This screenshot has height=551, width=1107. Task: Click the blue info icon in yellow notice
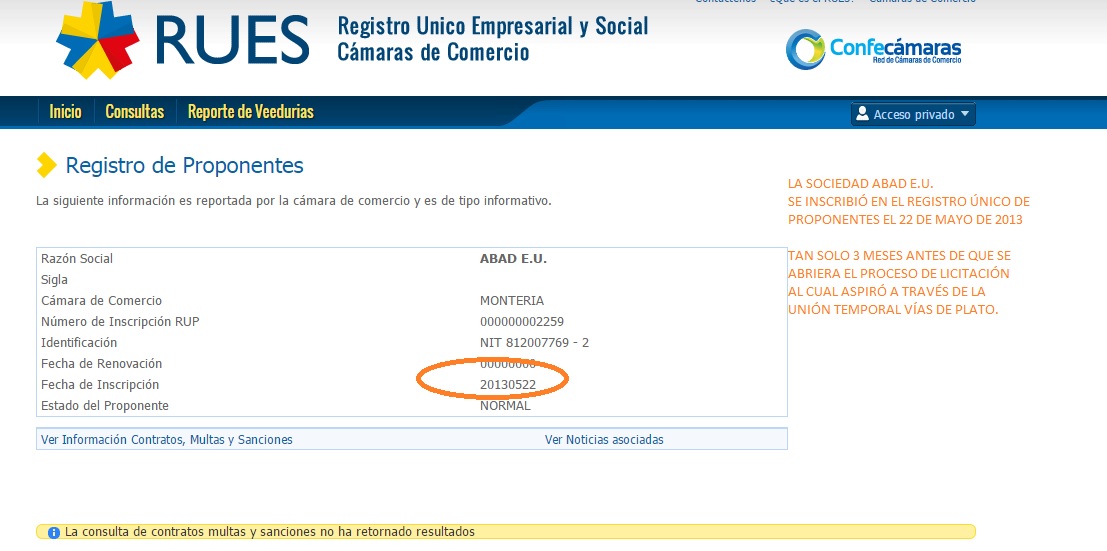tap(54, 532)
